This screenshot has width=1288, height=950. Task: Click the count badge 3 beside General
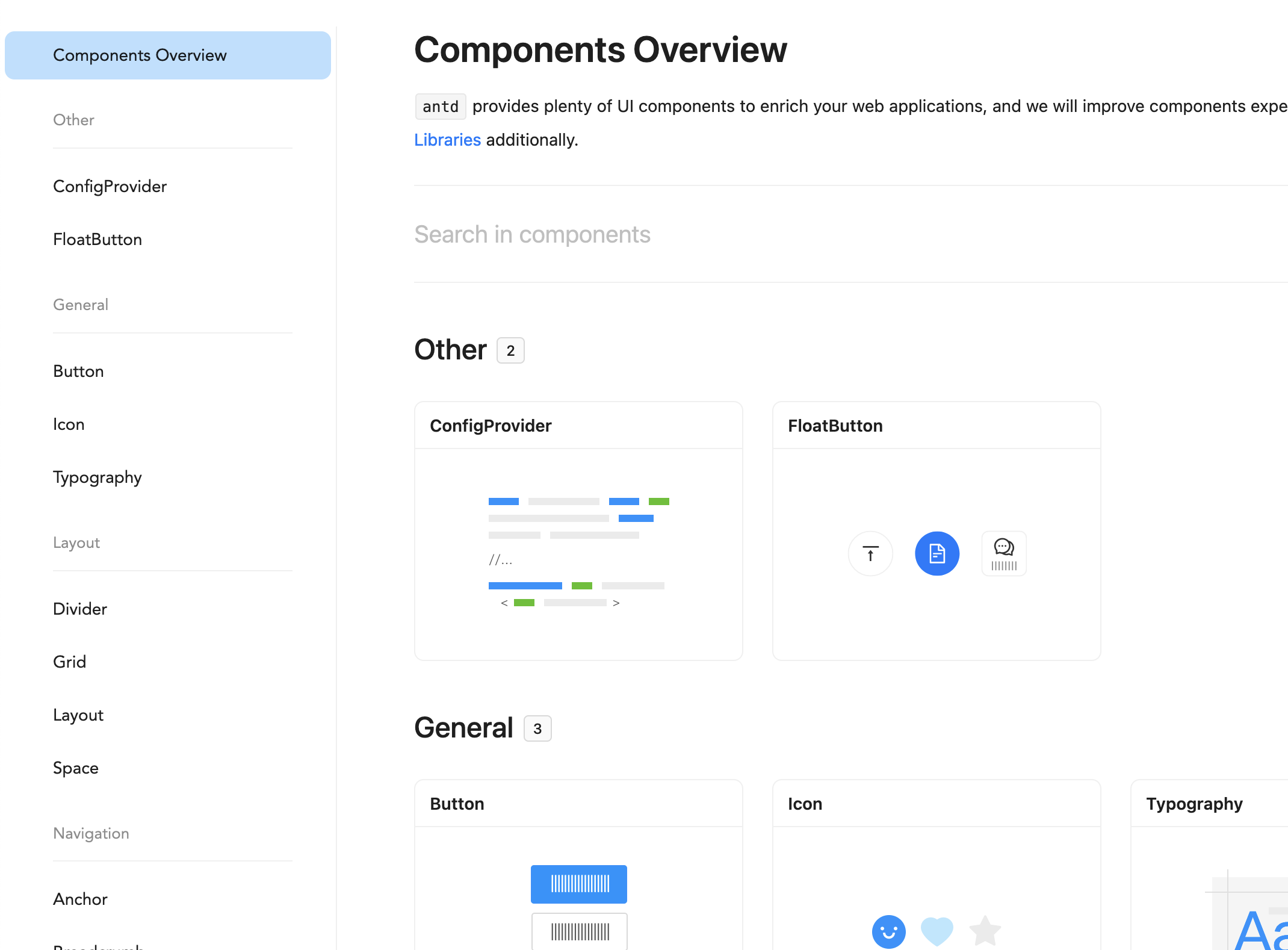pos(537,728)
